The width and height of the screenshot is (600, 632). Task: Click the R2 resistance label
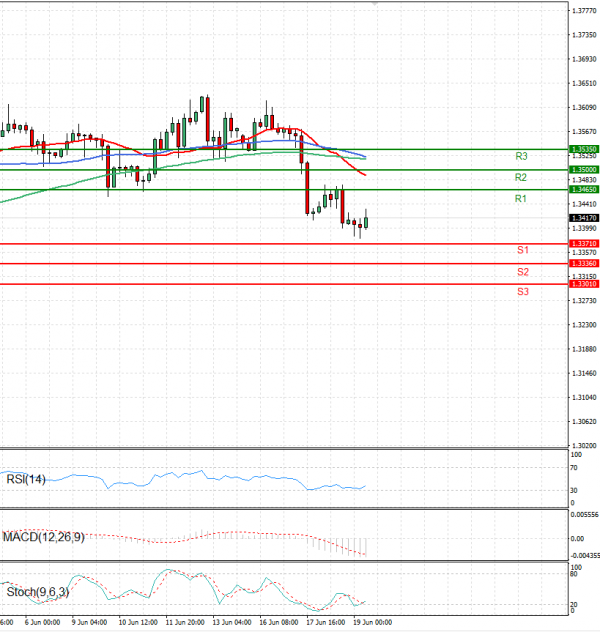pyautogui.click(x=520, y=178)
